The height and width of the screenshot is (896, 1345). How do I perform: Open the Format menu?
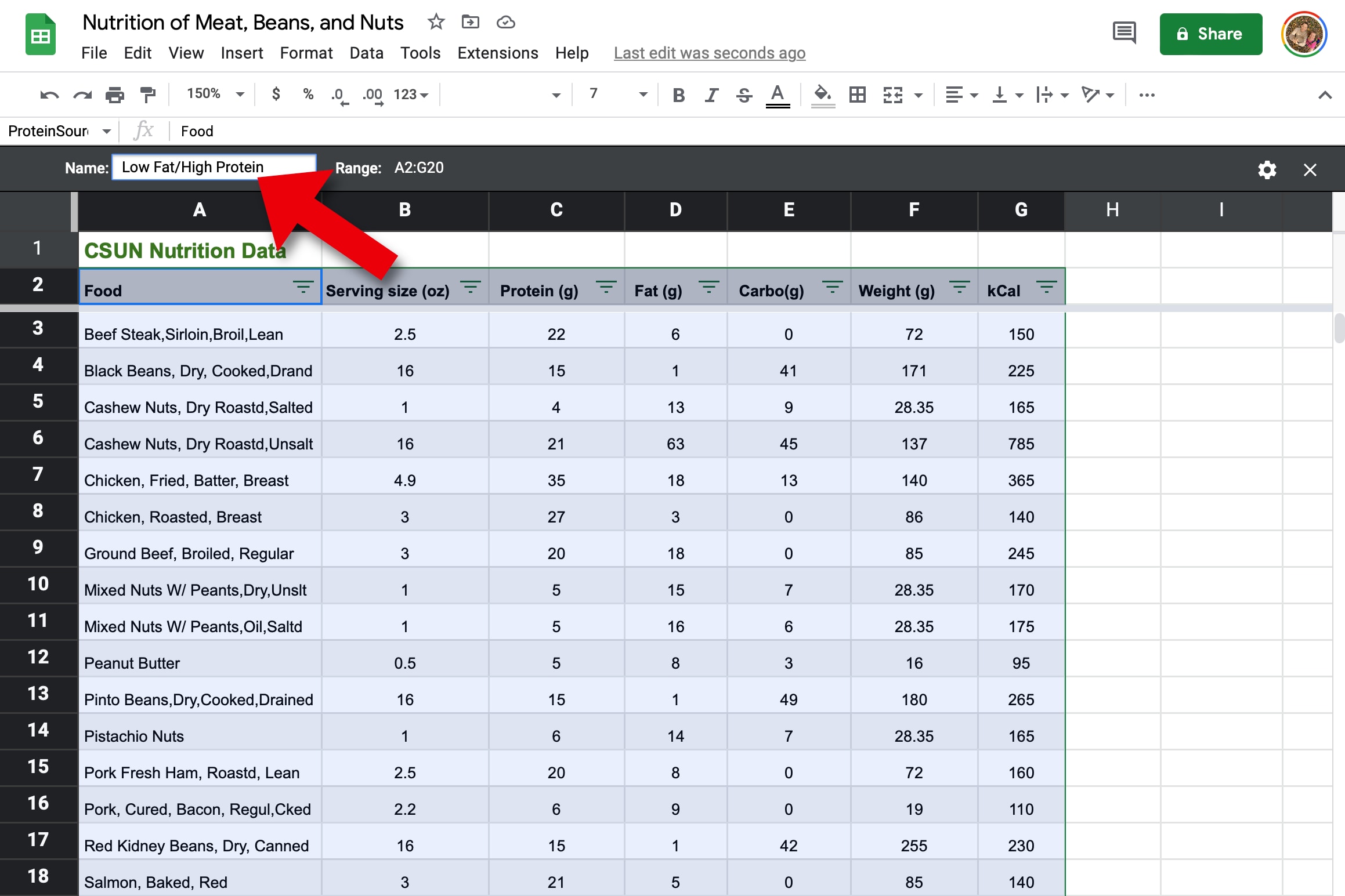coord(306,53)
